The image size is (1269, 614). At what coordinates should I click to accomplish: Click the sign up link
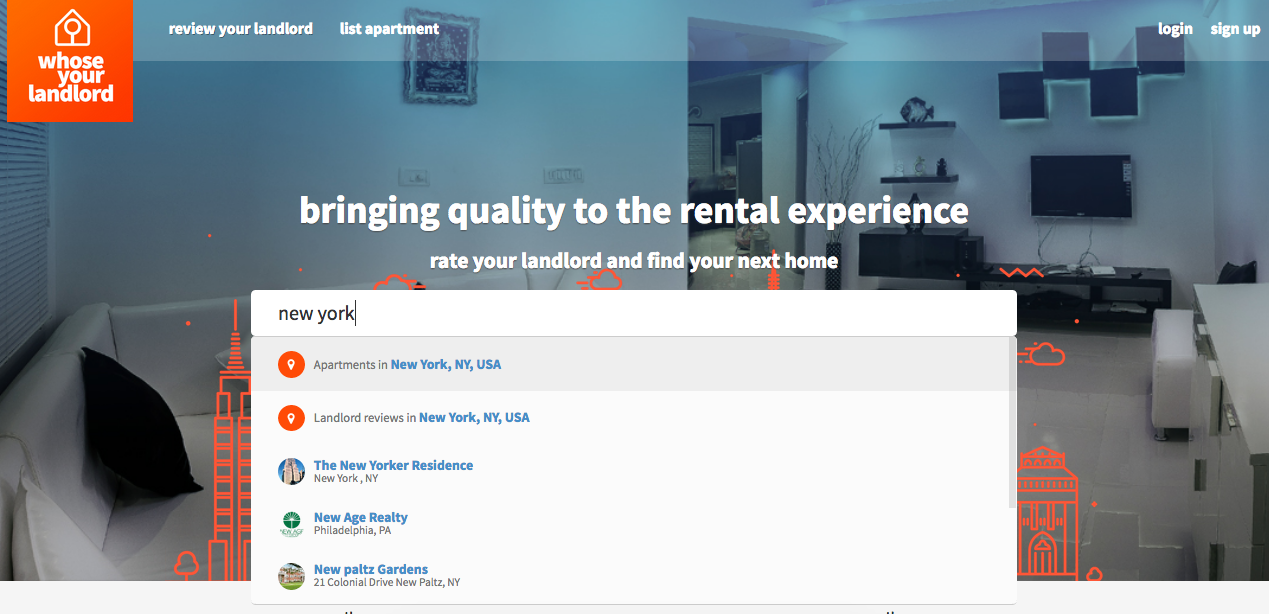1235,28
